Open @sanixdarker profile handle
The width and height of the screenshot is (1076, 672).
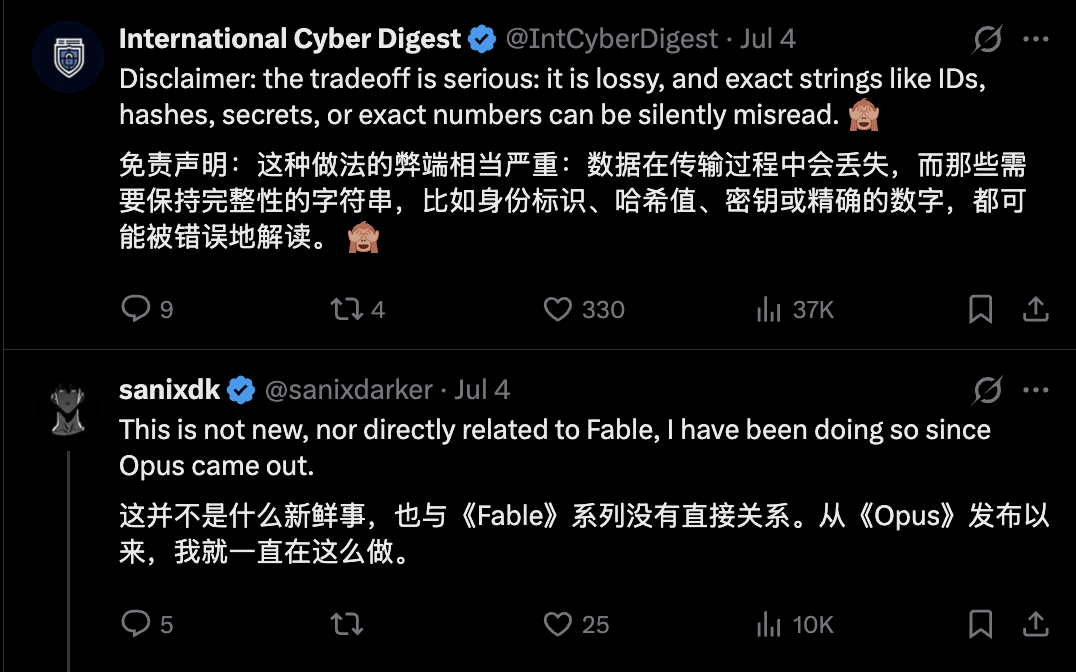tap(349, 390)
